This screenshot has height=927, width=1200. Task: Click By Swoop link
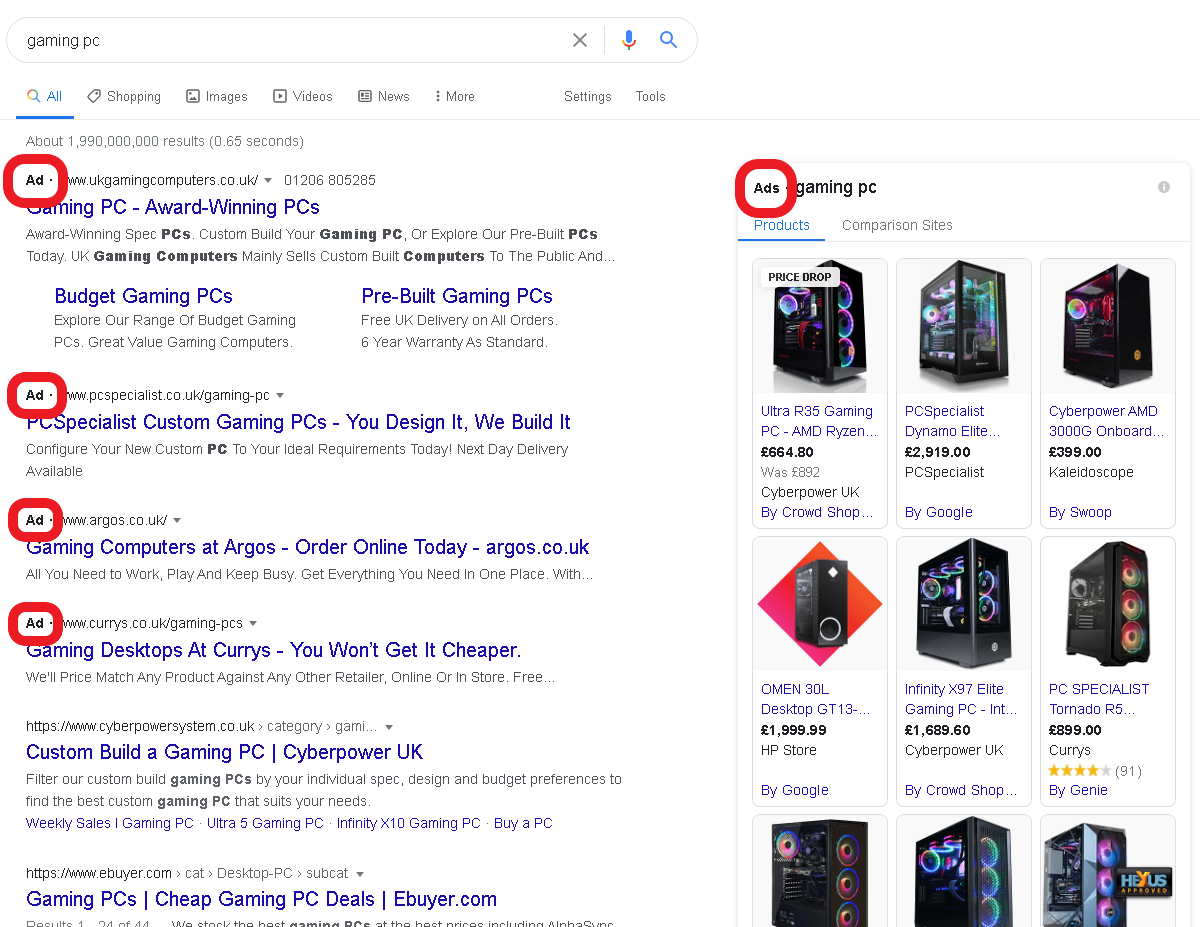[1080, 512]
